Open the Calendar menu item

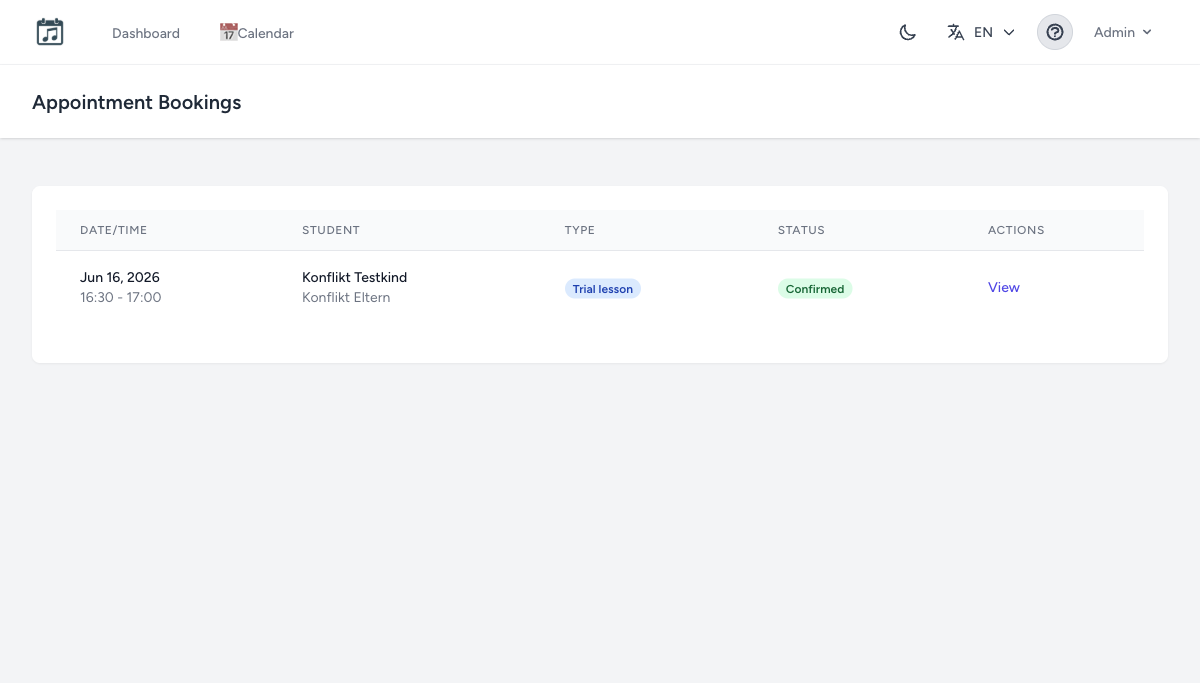point(257,33)
